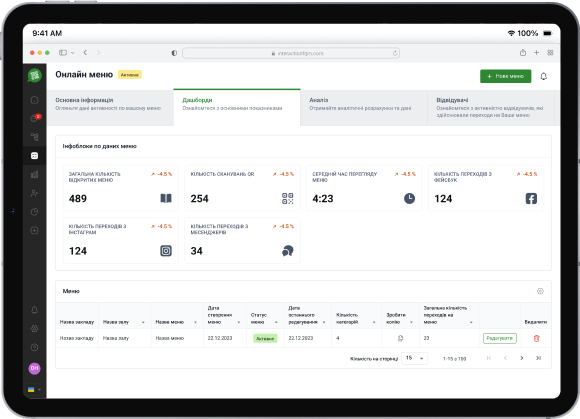
Task: Select the online menu icon in sidebar
Action: click(34, 156)
